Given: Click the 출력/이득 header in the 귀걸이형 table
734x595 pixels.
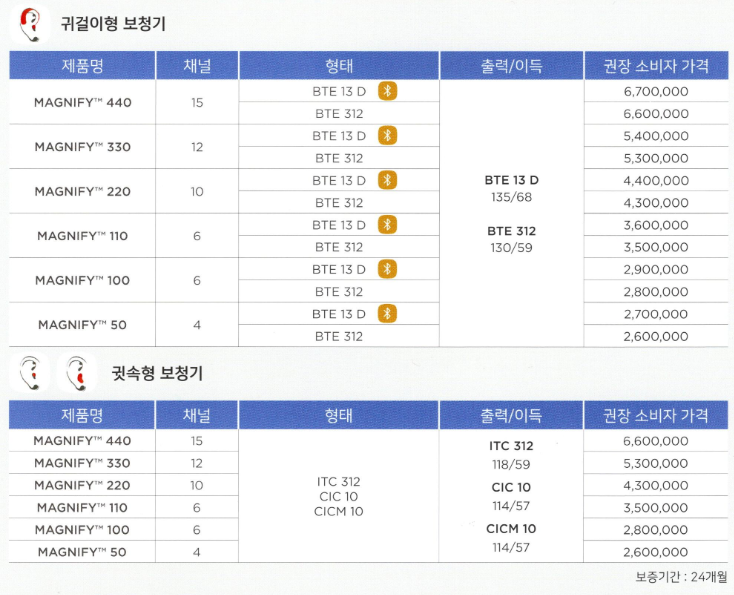Looking at the screenshot, I should (x=512, y=66).
